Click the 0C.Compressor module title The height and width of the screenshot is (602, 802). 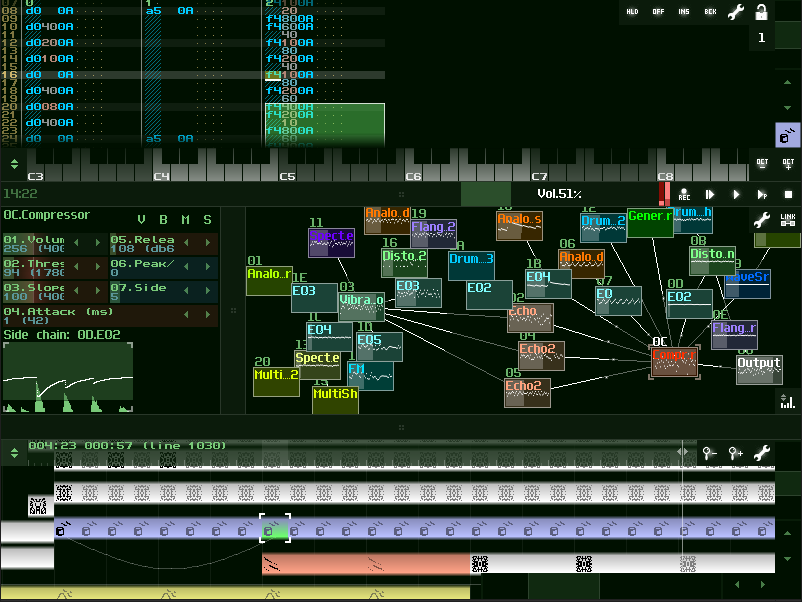[x=47, y=215]
